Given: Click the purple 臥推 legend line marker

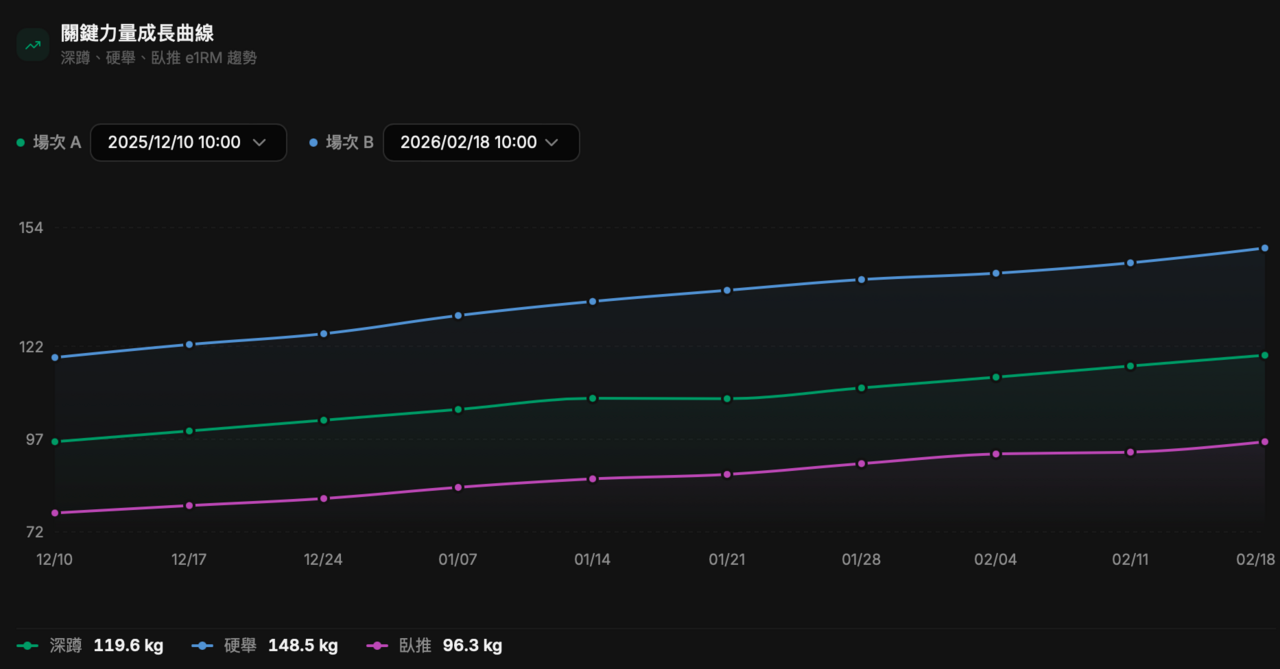Looking at the screenshot, I should tap(378, 646).
